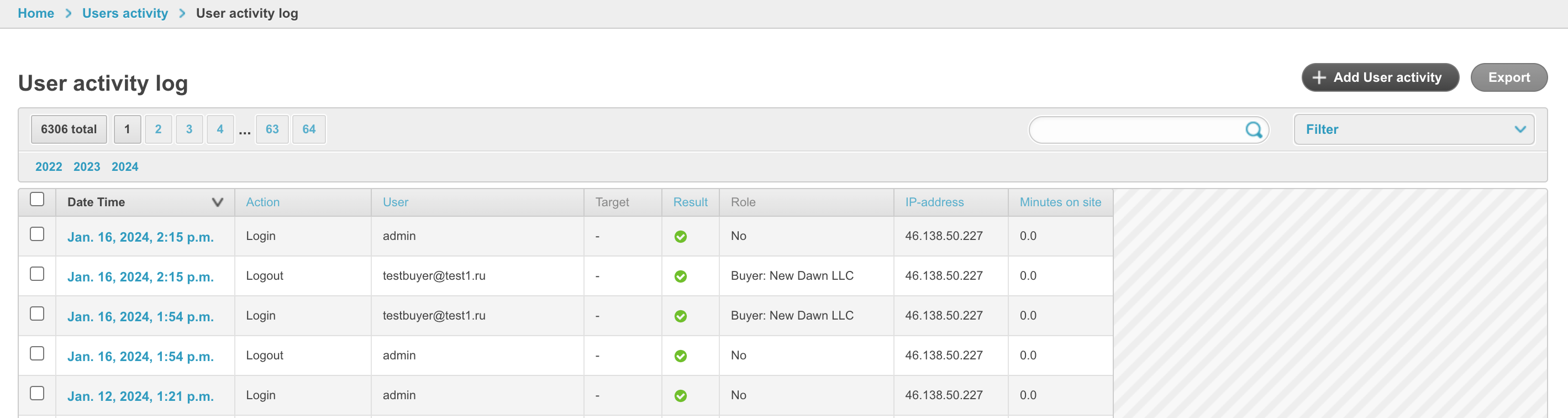Toggle the select-all checkbox in table header
This screenshot has width=1568, height=418.
pos(37,199)
